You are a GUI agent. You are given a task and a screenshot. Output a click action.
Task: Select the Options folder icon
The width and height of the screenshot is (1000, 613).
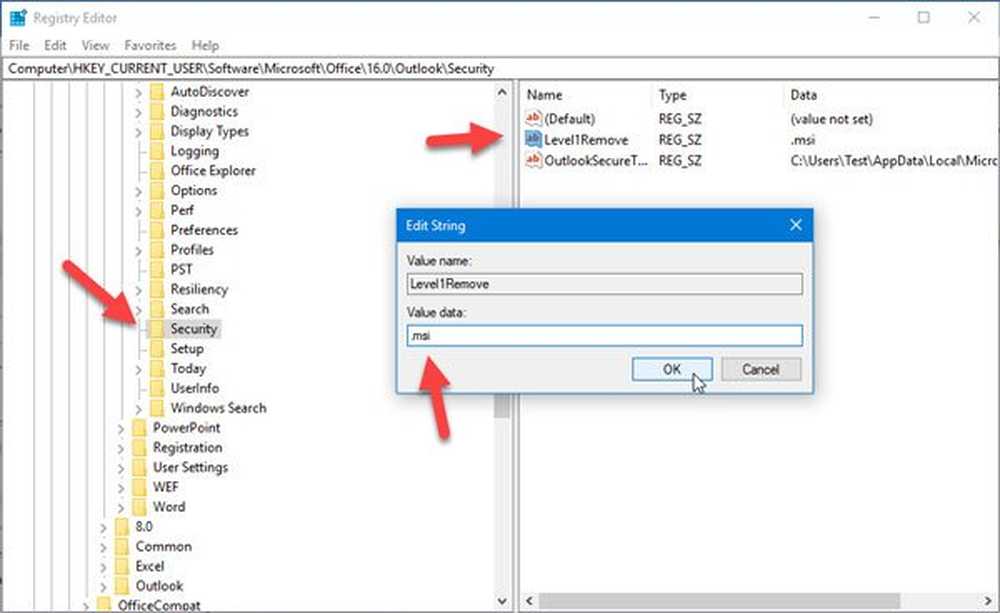point(157,191)
